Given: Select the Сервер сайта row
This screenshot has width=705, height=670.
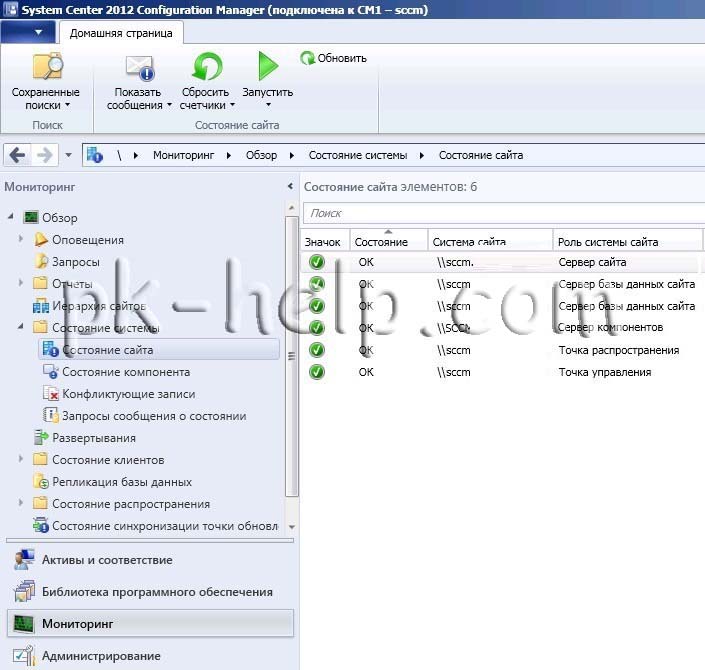Looking at the screenshot, I should click(500, 262).
